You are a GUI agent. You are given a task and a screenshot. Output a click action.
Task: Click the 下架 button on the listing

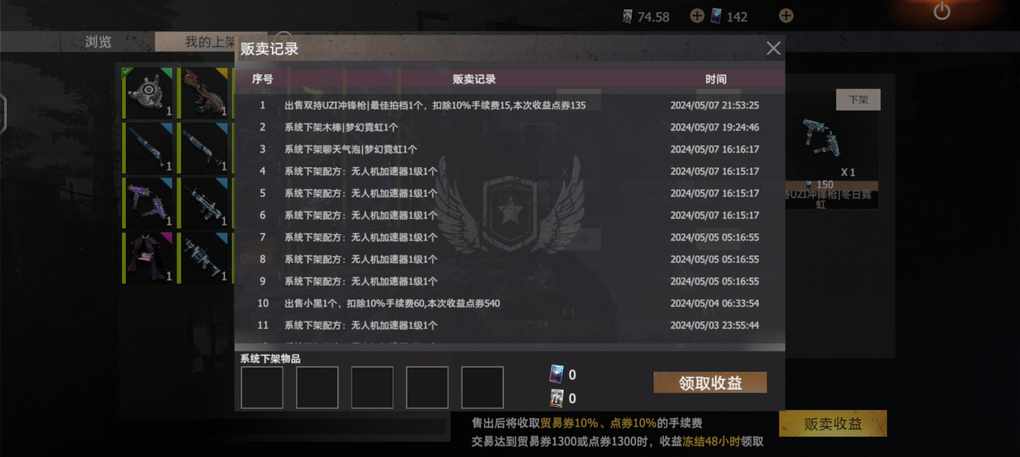[x=858, y=99]
